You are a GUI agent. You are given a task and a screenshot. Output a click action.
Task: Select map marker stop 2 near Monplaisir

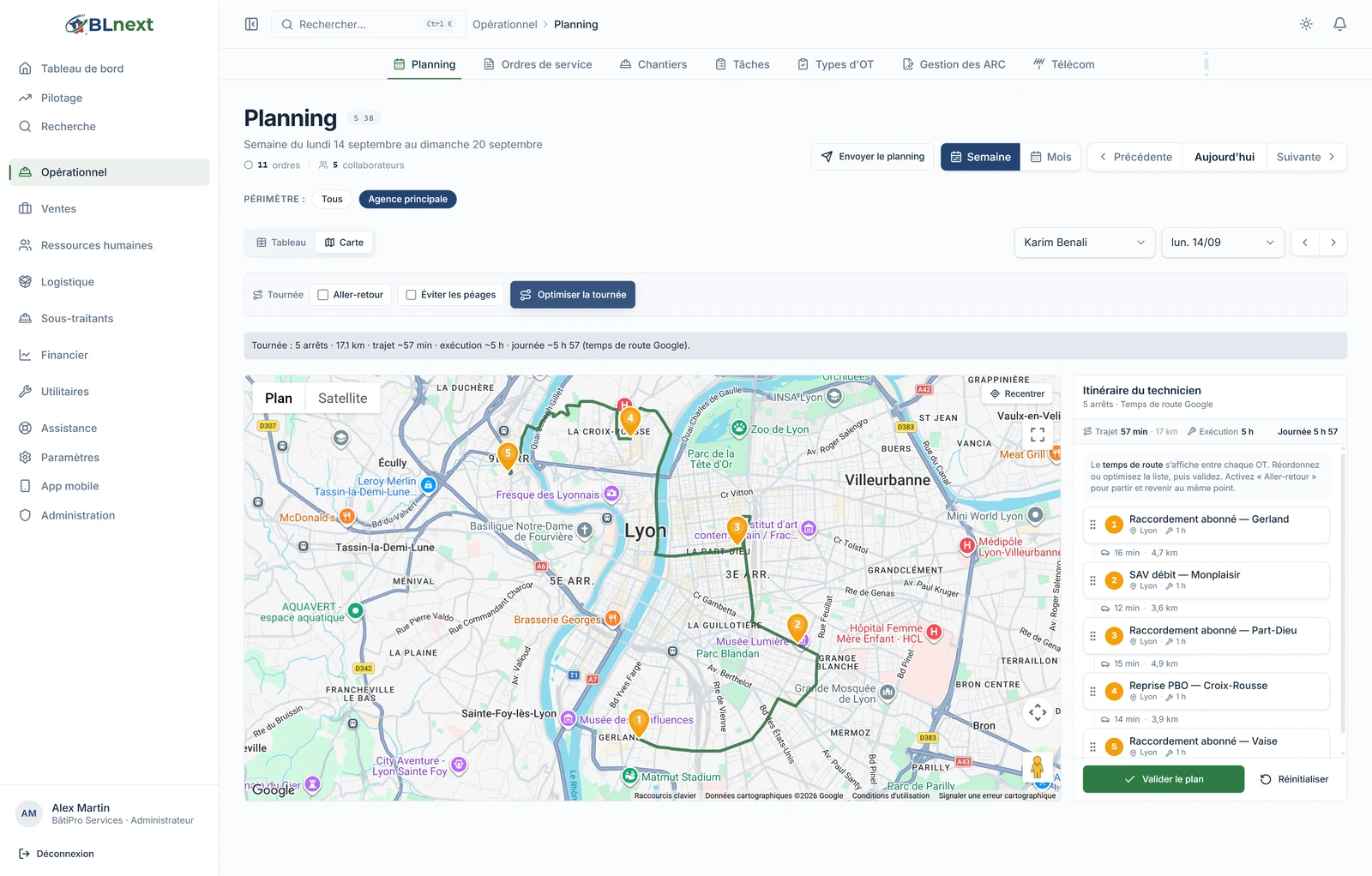point(797,627)
